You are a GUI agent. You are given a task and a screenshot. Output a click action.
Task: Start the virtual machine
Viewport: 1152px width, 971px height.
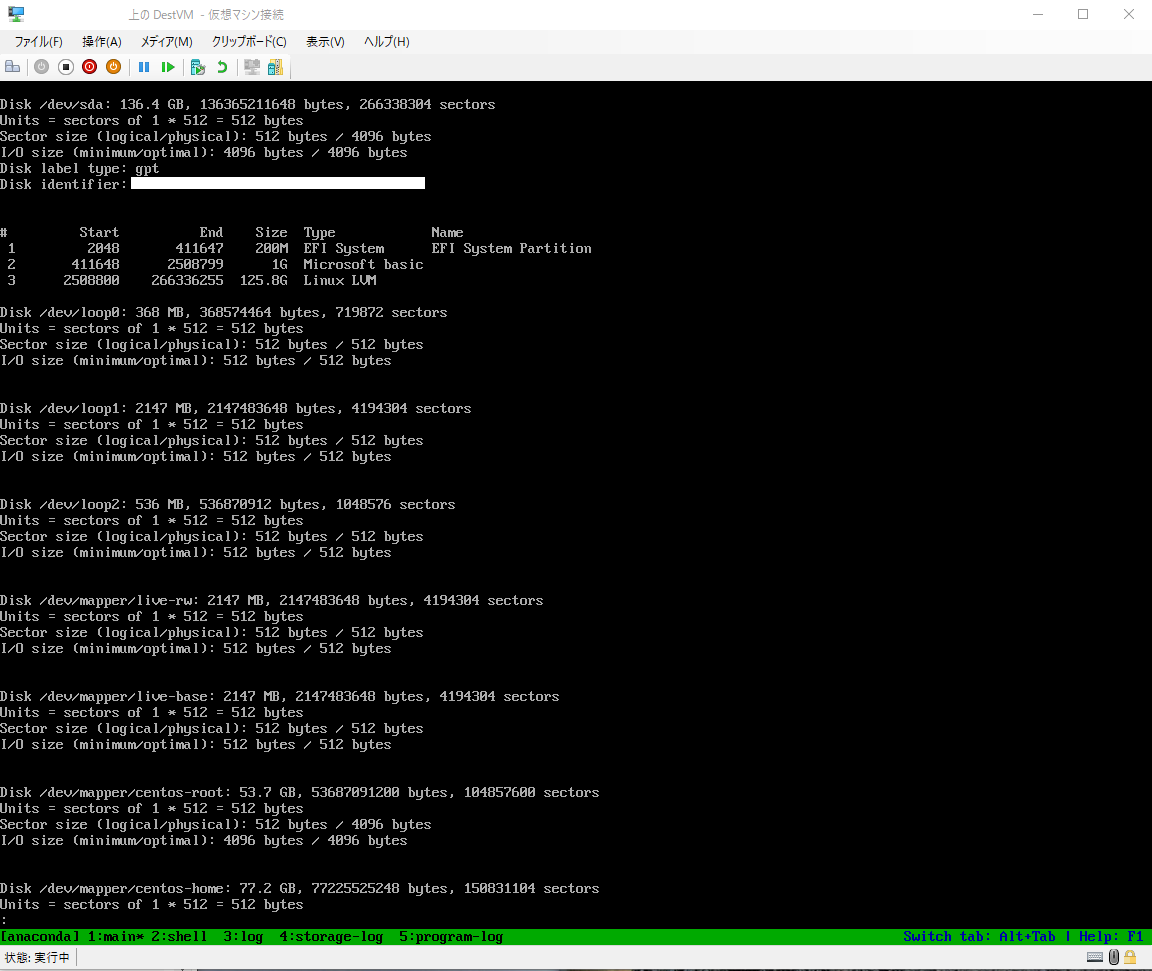(x=40, y=66)
